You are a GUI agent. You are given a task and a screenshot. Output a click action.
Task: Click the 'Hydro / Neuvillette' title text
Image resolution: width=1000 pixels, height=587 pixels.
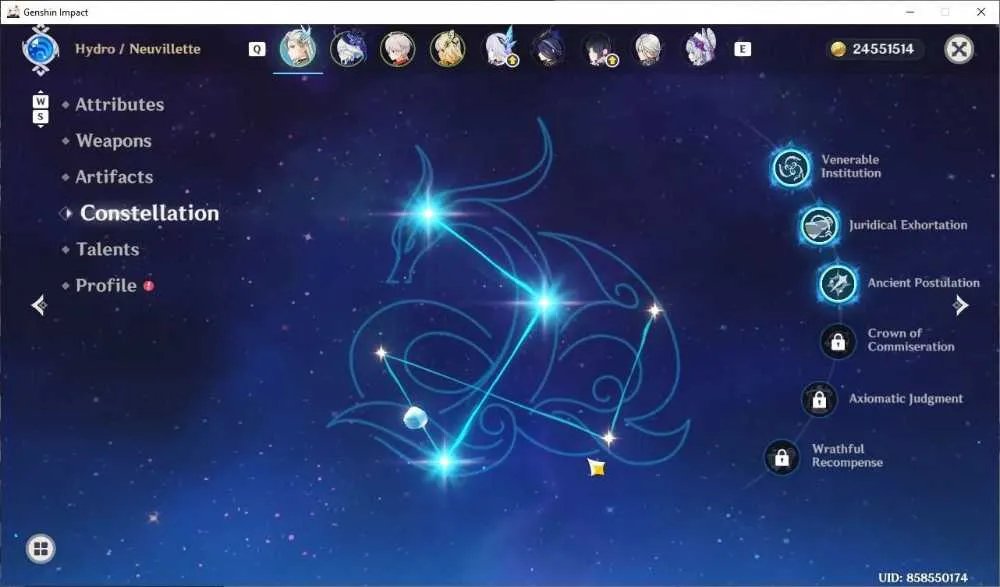click(138, 49)
